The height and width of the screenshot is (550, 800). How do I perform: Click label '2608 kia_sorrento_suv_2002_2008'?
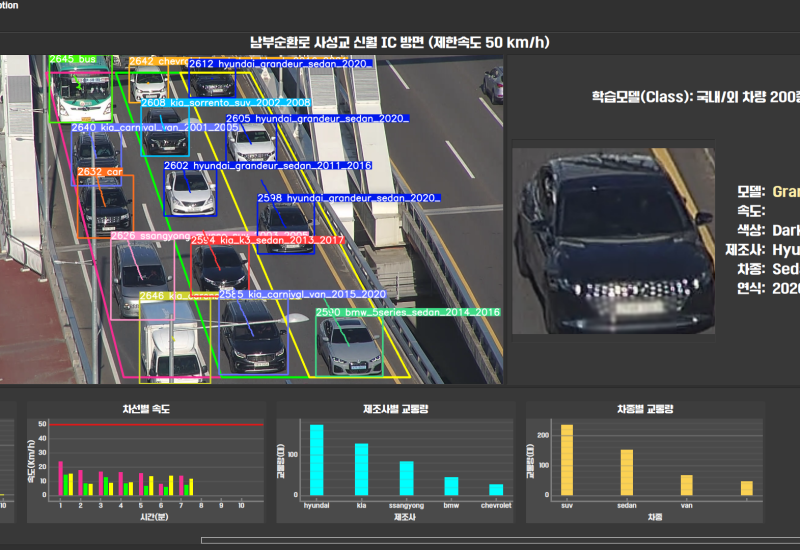(226, 103)
